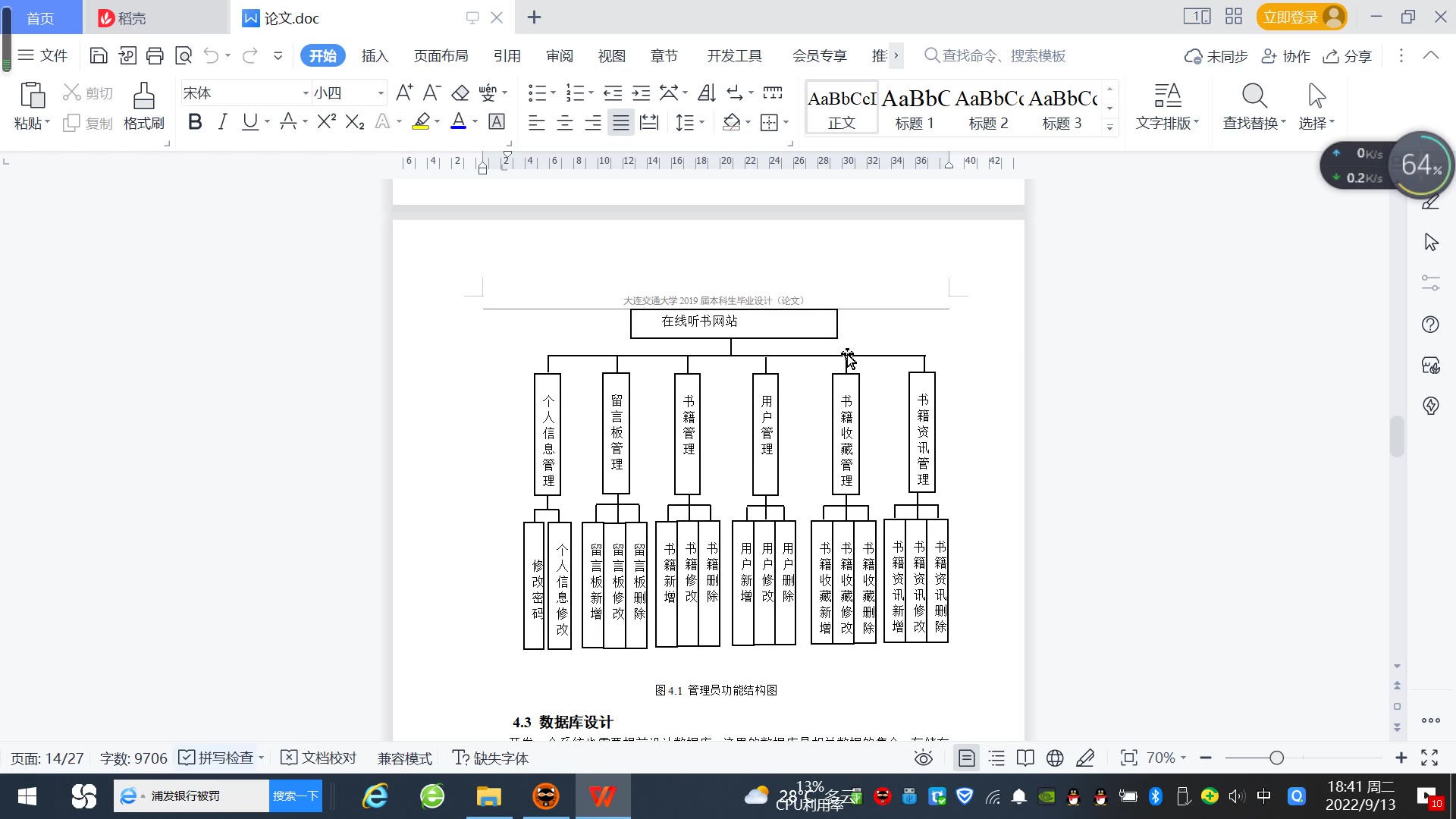Image resolution: width=1456 pixels, height=819 pixels.
Task: Toggle Underline formatting
Action: pos(249,121)
